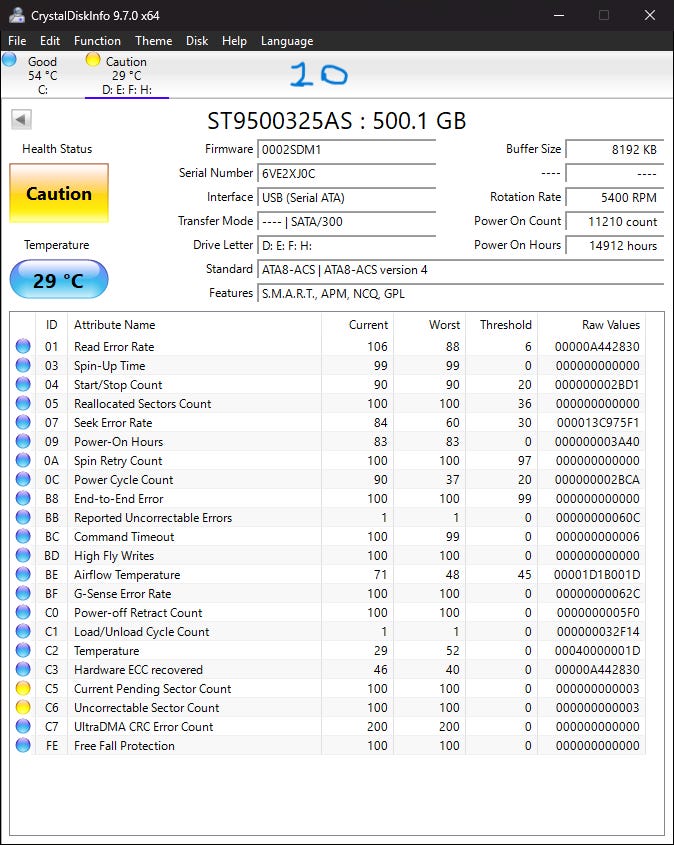
Task: Click the Attribute Name column header
Action: (x=115, y=325)
